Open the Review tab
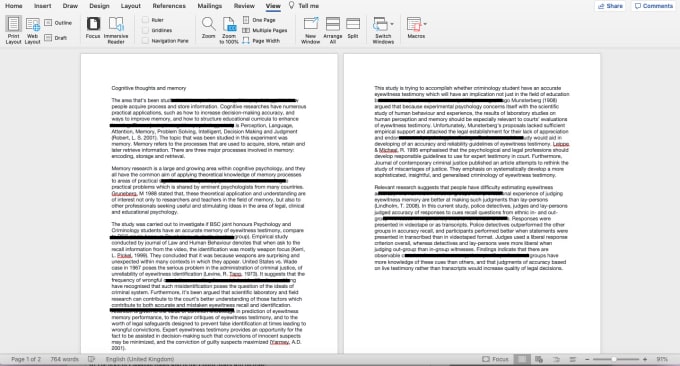680x366 pixels. 244,6
